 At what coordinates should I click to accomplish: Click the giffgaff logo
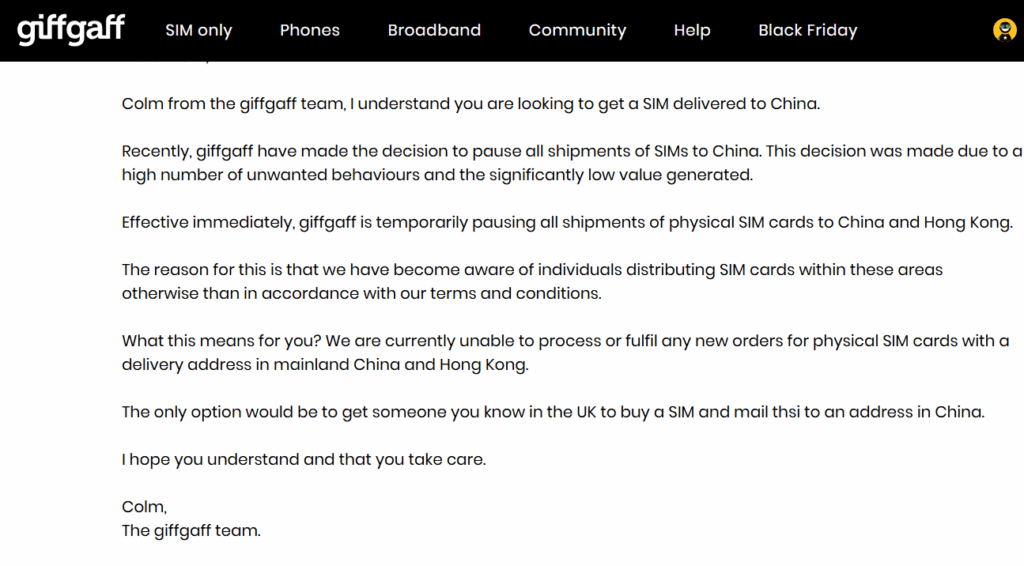(71, 30)
